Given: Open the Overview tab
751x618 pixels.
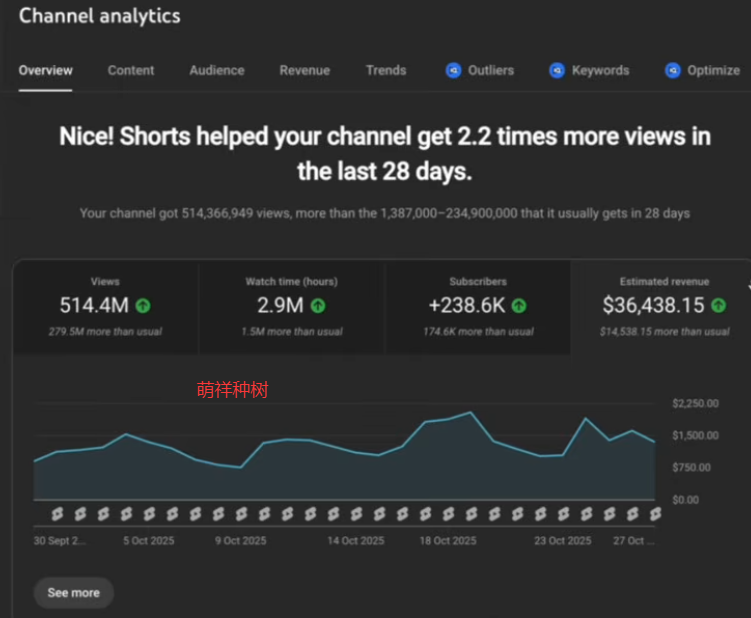Looking at the screenshot, I should tap(46, 70).
